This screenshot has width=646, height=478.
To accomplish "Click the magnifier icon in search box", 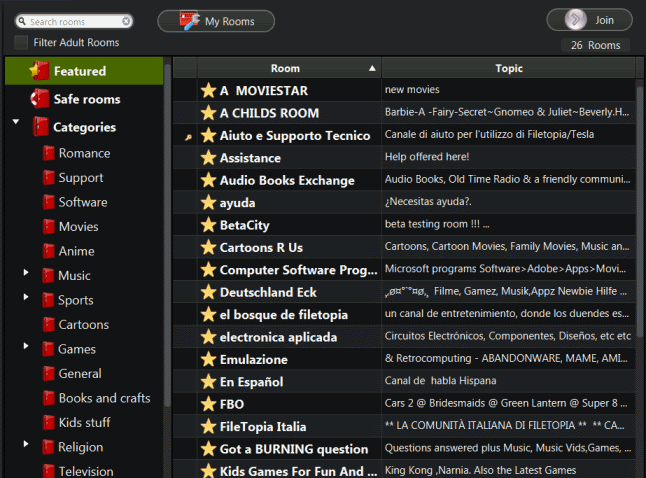I will click(22, 21).
